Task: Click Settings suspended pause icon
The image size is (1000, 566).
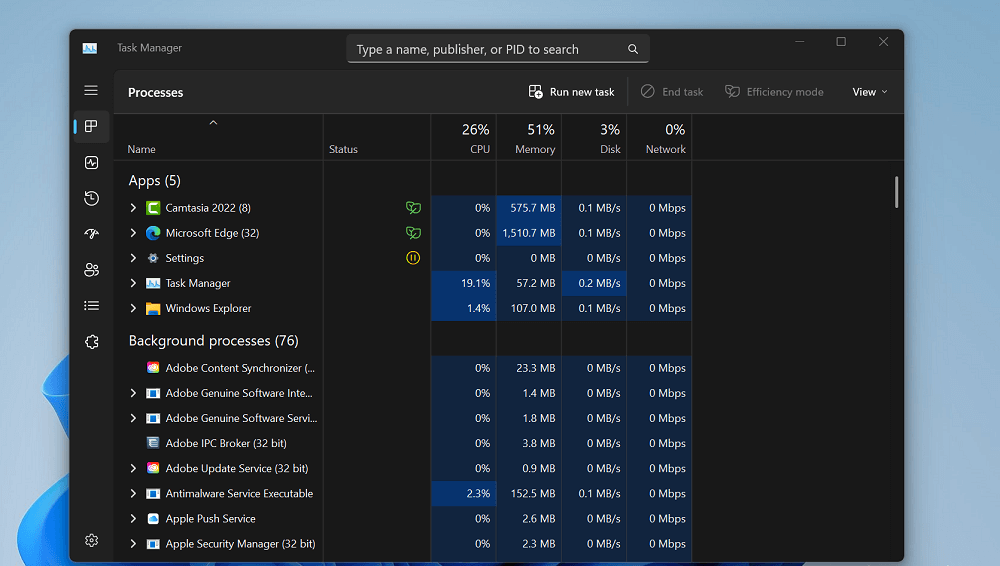Action: 413,258
